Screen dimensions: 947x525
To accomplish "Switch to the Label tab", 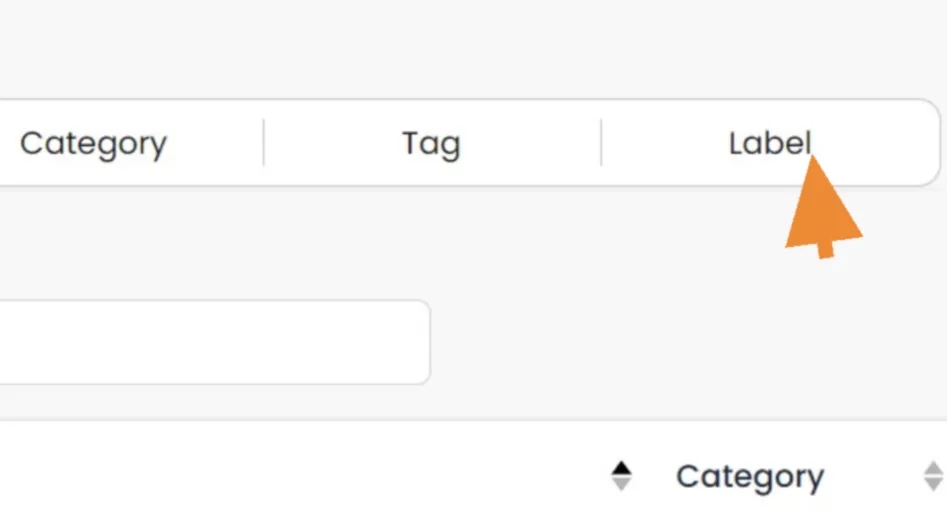I will (768, 144).
